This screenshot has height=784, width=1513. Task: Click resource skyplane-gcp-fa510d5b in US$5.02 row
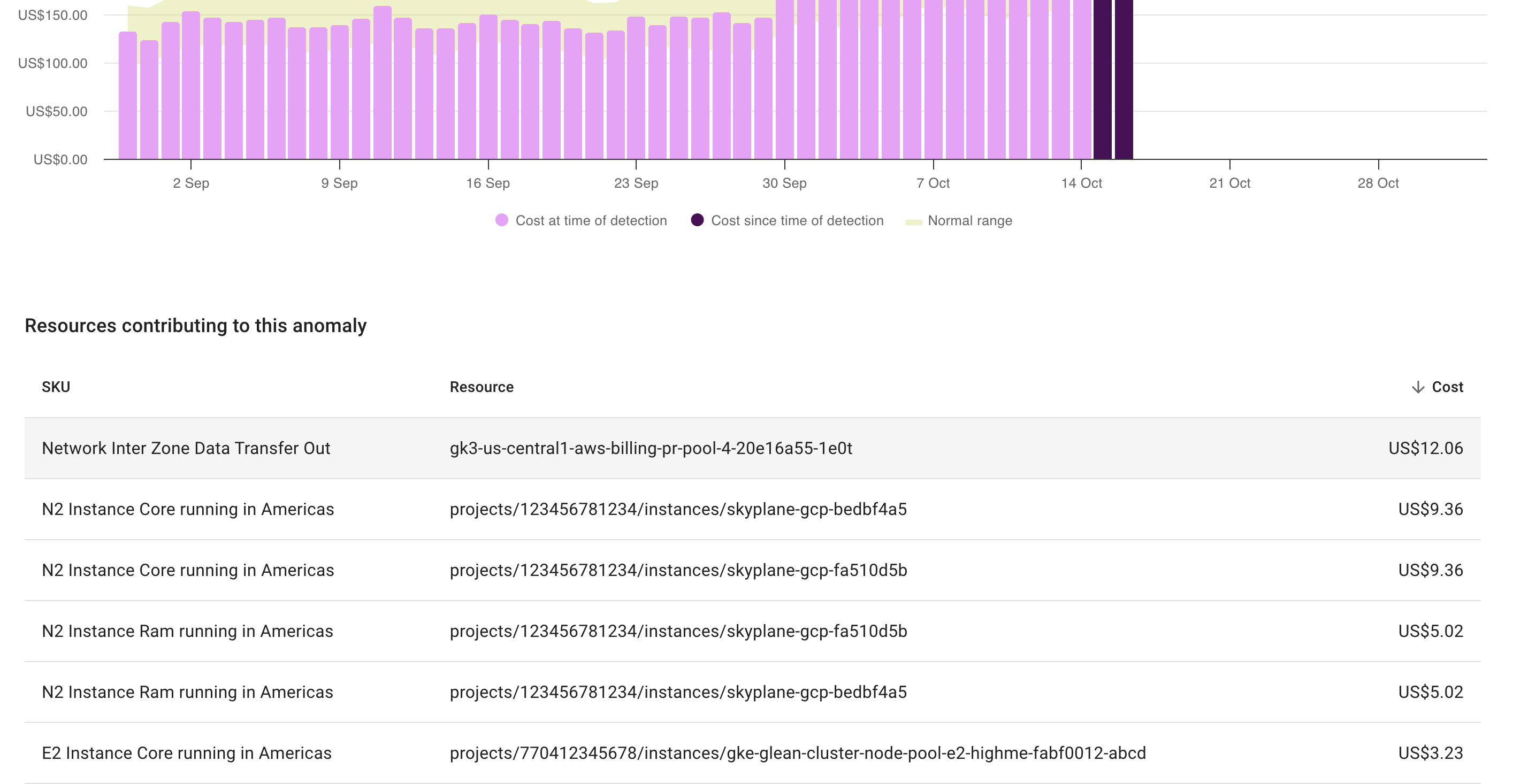[x=678, y=631]
